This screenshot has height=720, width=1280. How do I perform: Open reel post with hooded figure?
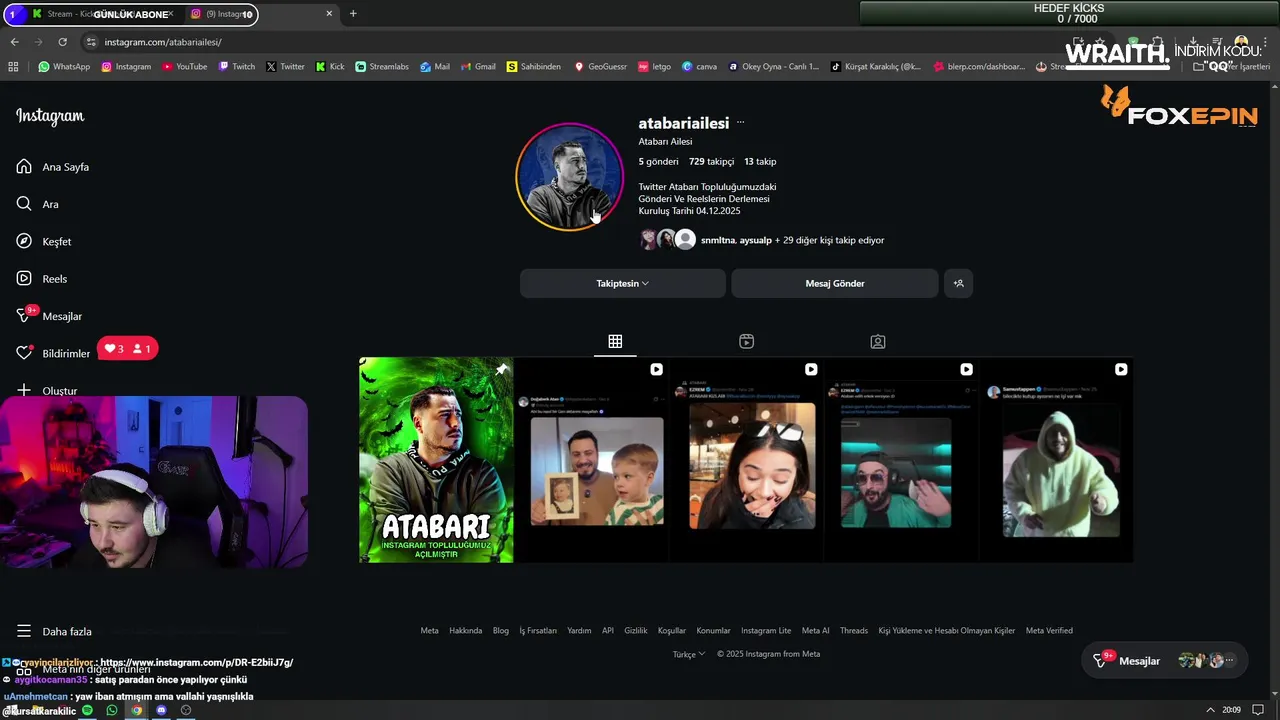(x=1056, y=460)
